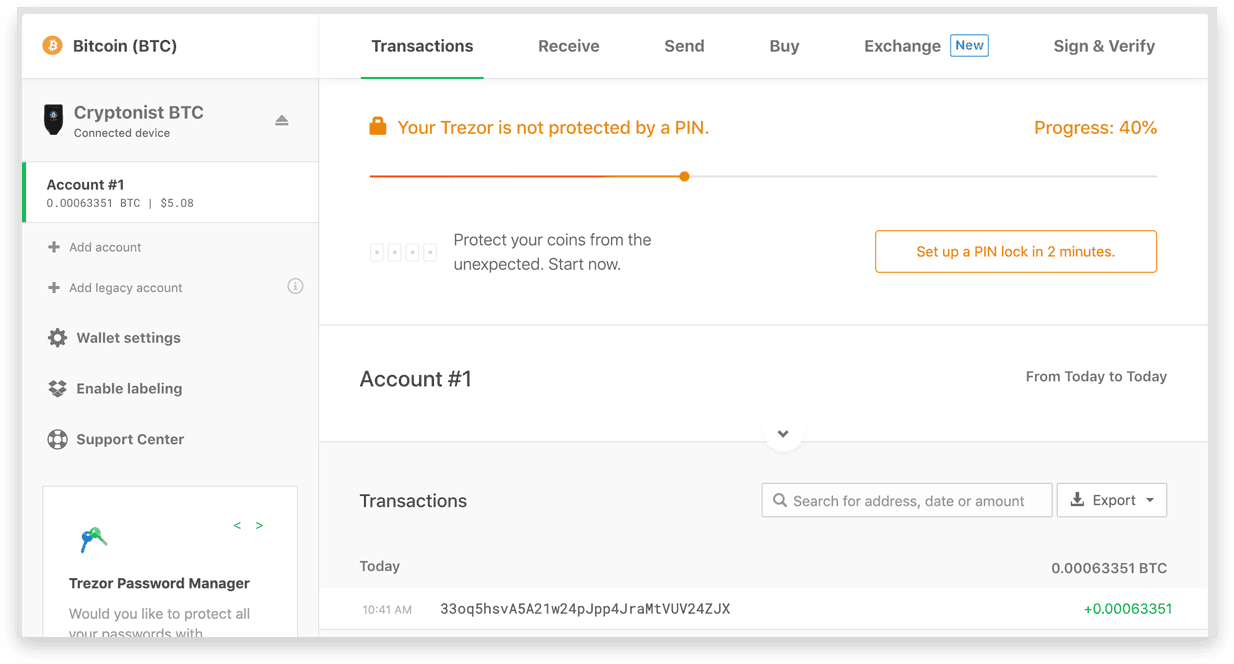Open Wallet settings via the gear icon
This screenshot has height=664, width=1234.
tap(58, 338)
